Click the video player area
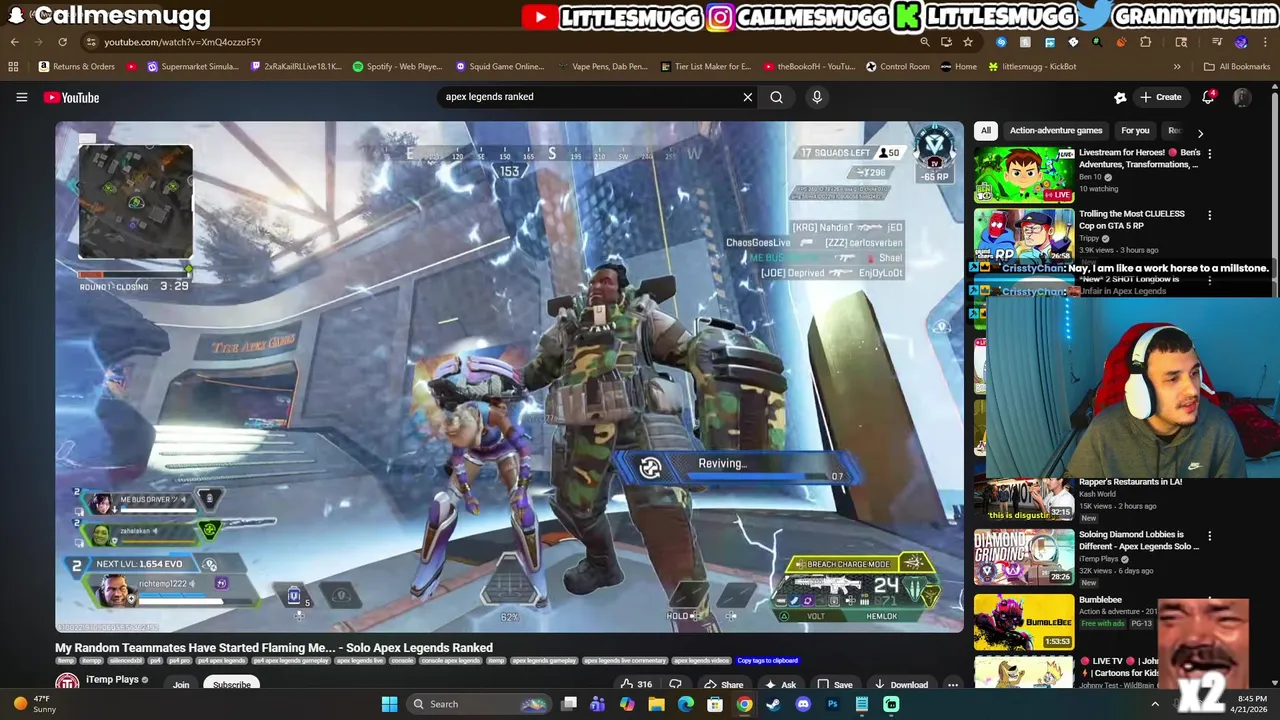1280x720 pixels. [509, 377]
